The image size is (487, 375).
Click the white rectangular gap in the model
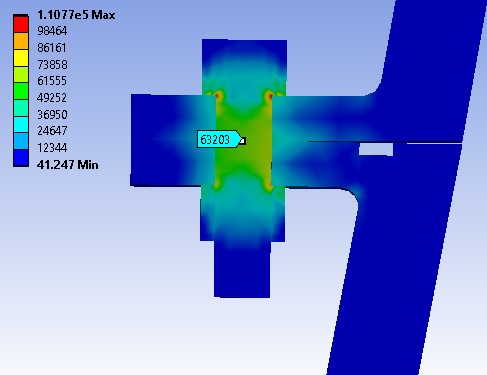(x=376, y=149)
